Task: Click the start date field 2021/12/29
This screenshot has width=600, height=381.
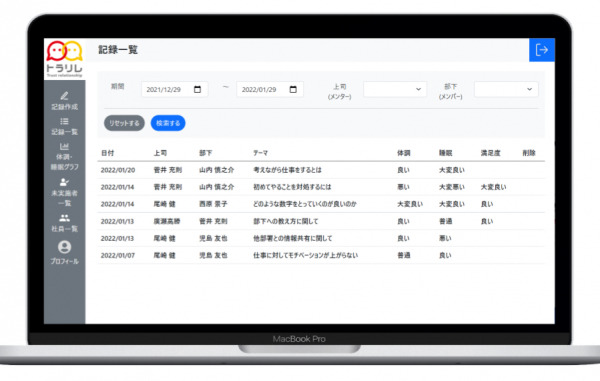Action: 174,90
